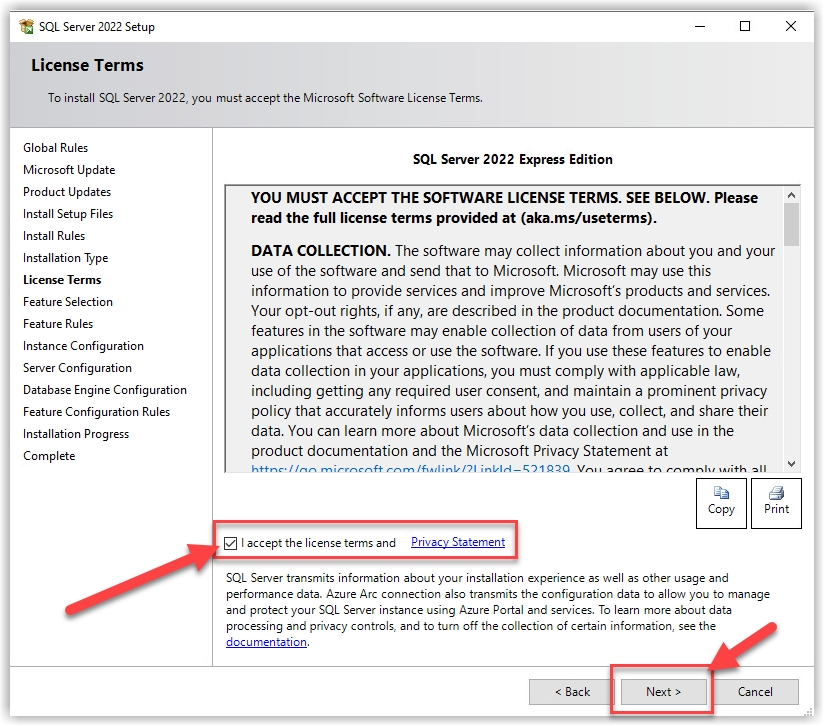
Task: Click the DATA COLLECTION paragraph heading
Action: point(321,251)
